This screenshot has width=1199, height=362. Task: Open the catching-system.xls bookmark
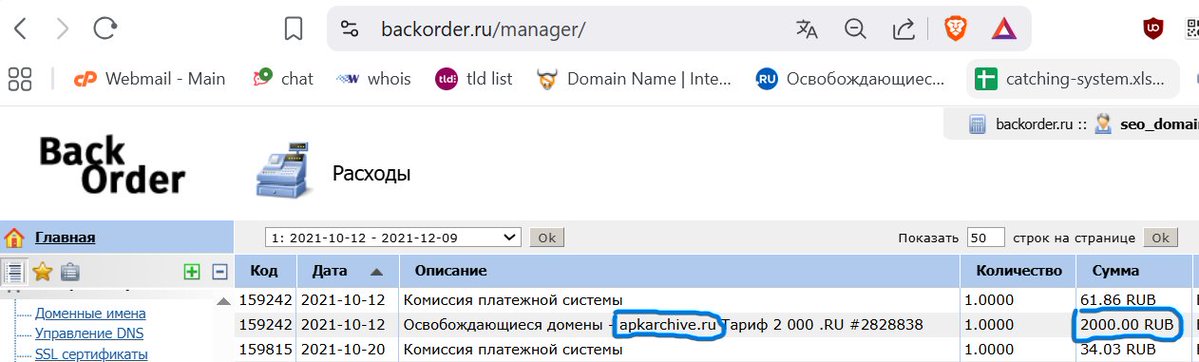(x=1073, y=78)
